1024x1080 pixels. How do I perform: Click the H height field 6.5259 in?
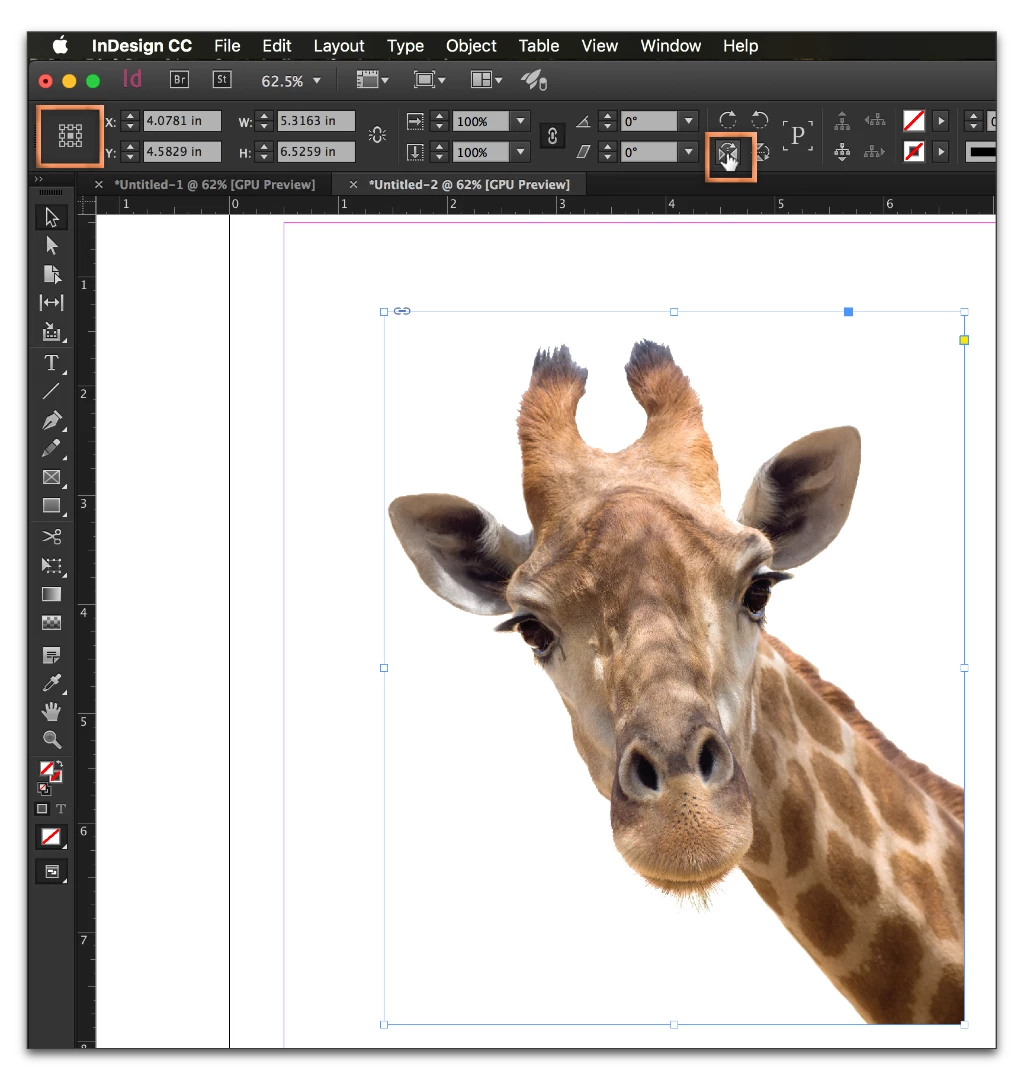tap(316, 152)
